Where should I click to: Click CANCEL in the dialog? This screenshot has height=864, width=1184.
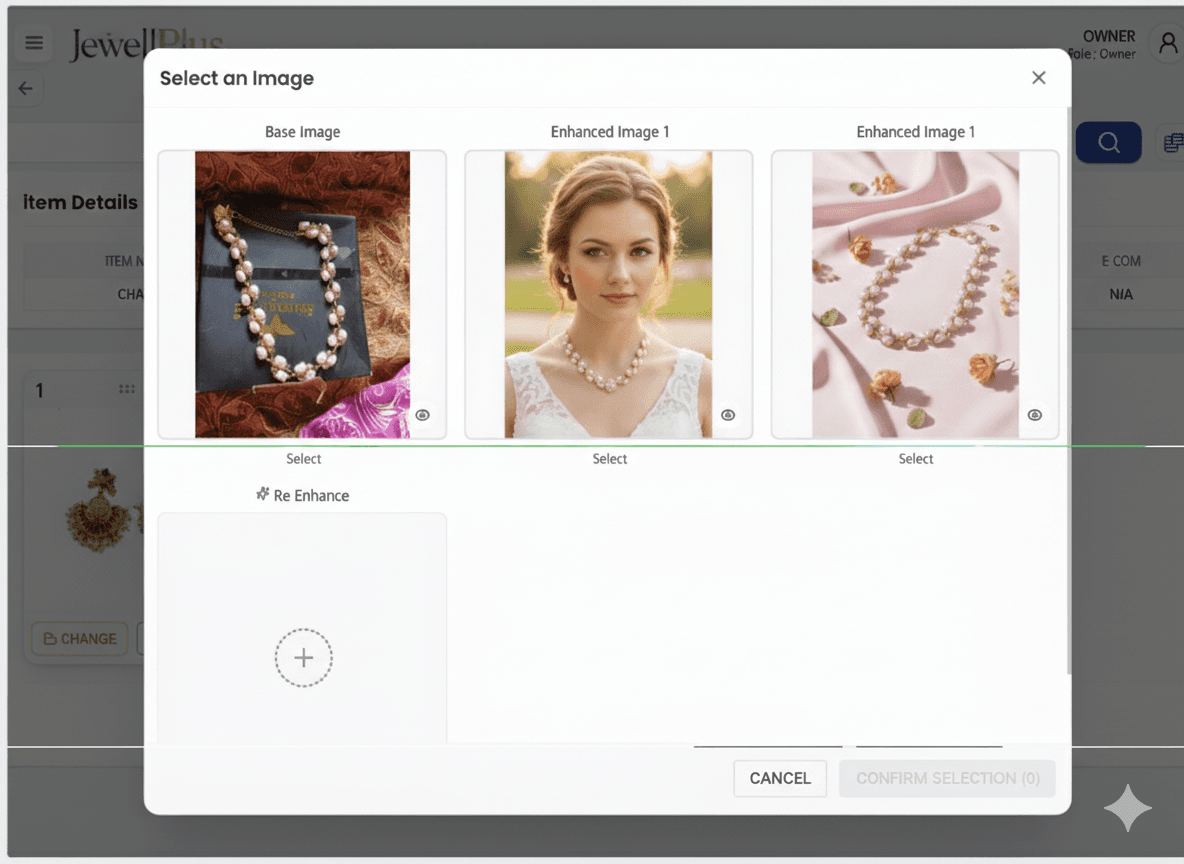[779, 778]
